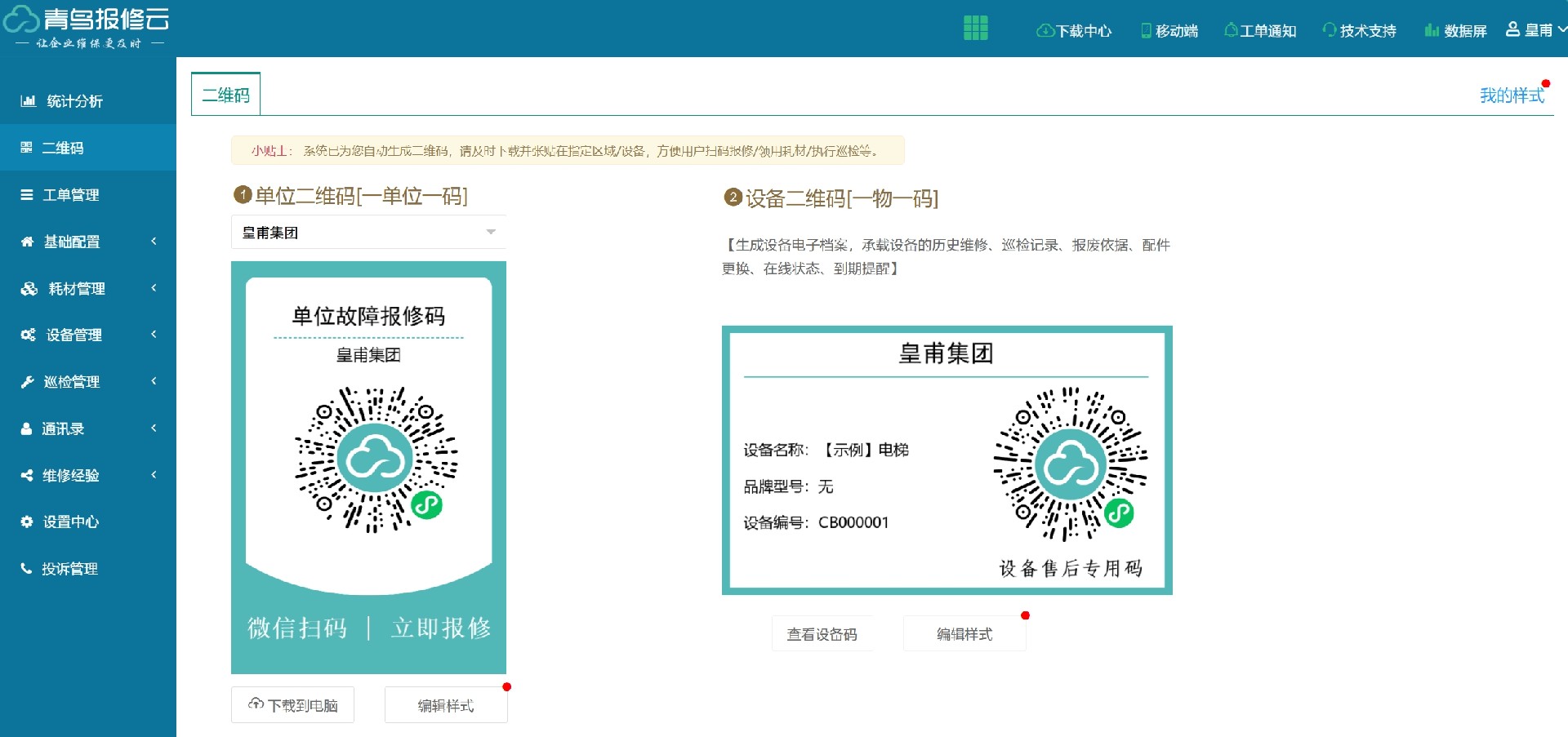Click the 二维码 QR icon in sidebar

(26, 148)
